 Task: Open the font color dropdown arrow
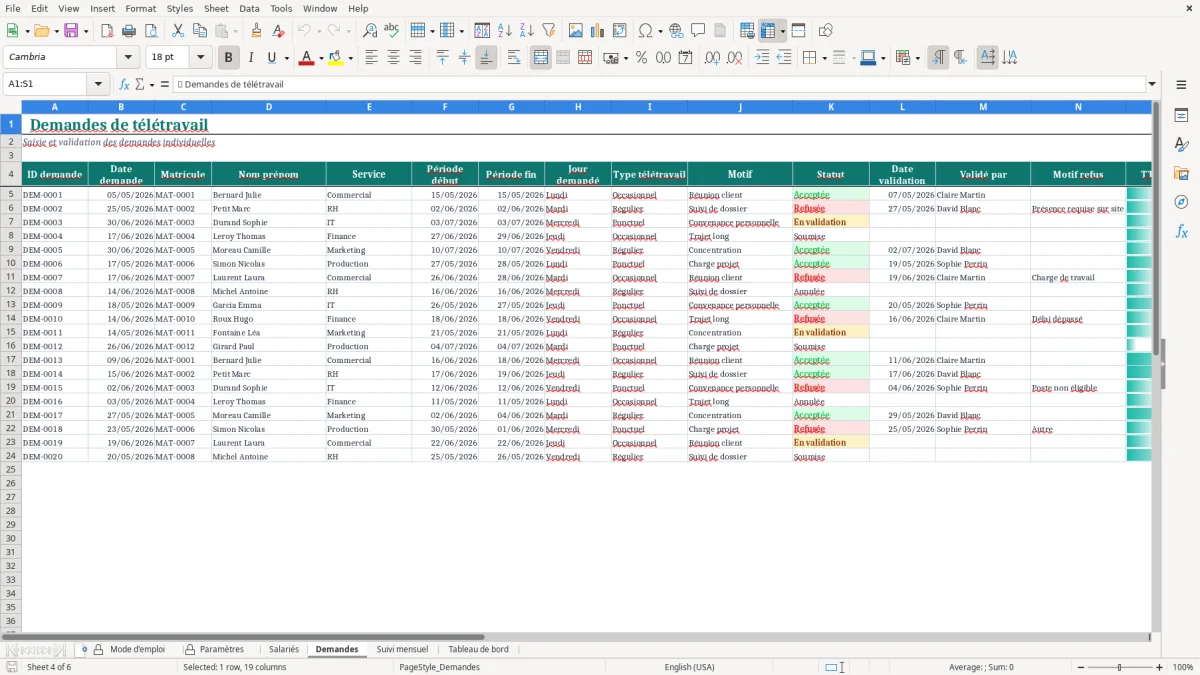320,58
